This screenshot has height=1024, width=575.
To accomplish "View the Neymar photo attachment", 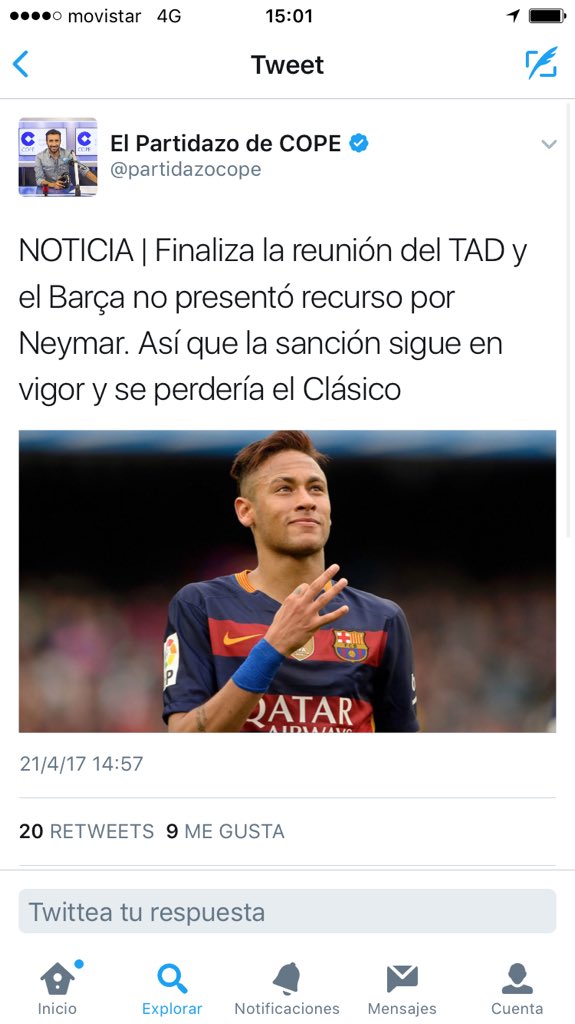I will 287,581.
